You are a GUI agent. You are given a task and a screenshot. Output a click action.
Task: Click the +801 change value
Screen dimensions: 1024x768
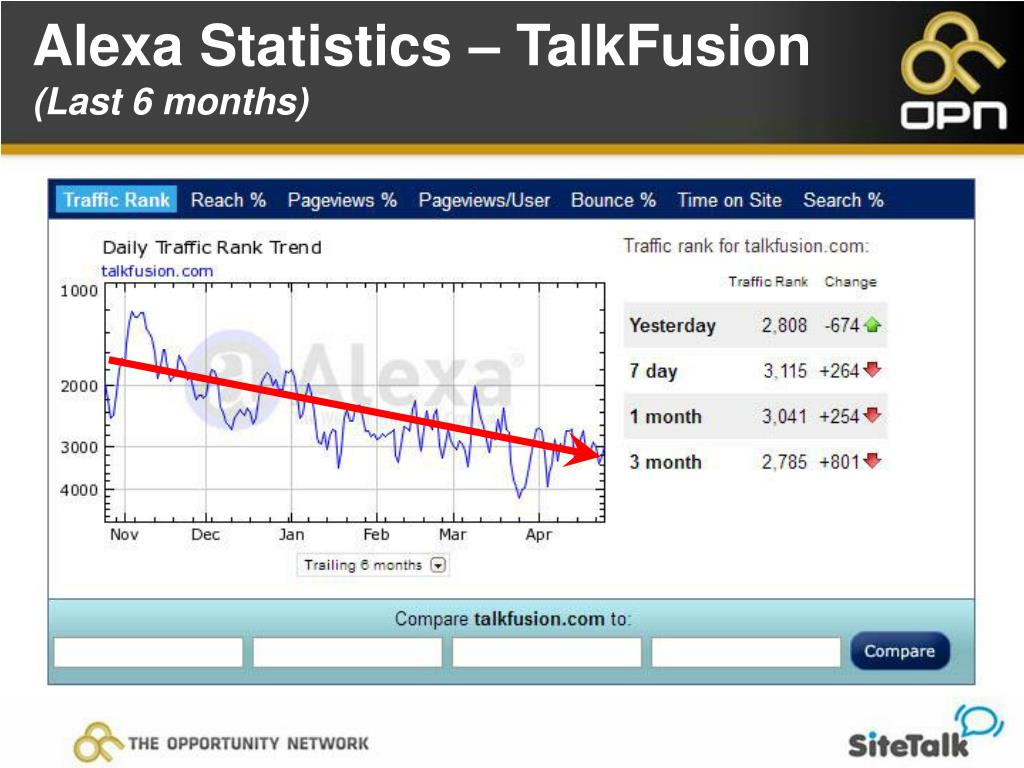pyautogui.click(x=839, y=462)
